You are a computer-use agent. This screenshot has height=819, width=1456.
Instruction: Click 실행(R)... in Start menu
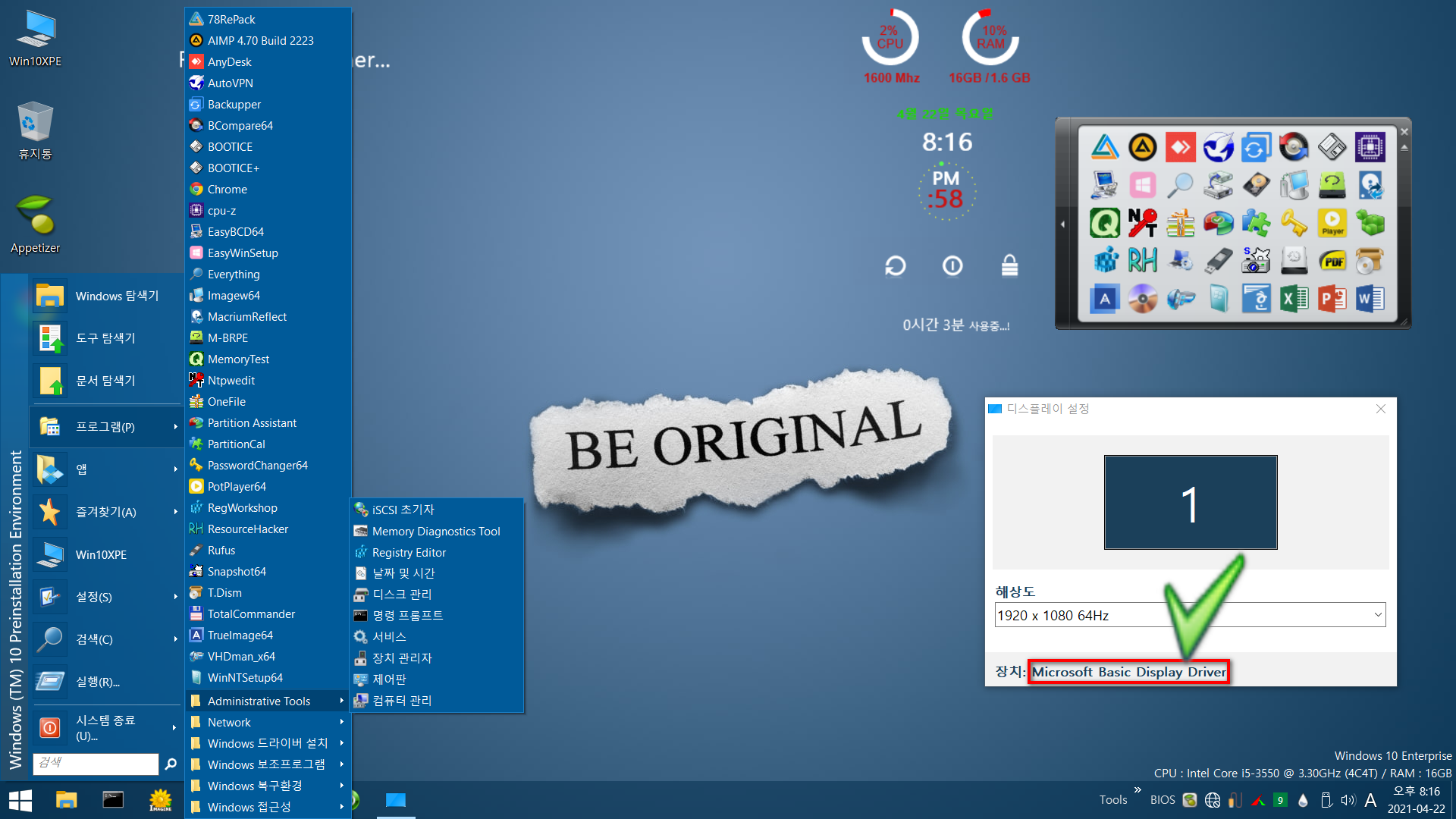[107, 682]
